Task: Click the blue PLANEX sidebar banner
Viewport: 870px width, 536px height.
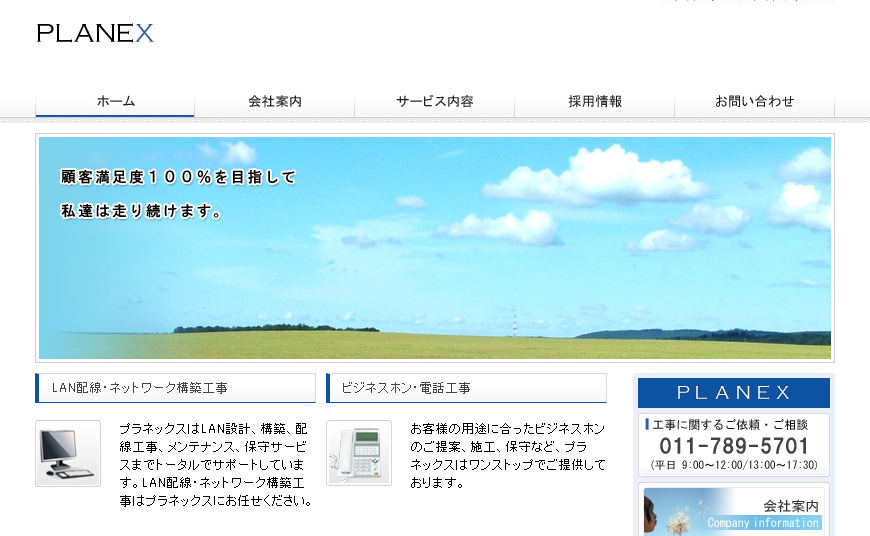Action: (734, 393)
